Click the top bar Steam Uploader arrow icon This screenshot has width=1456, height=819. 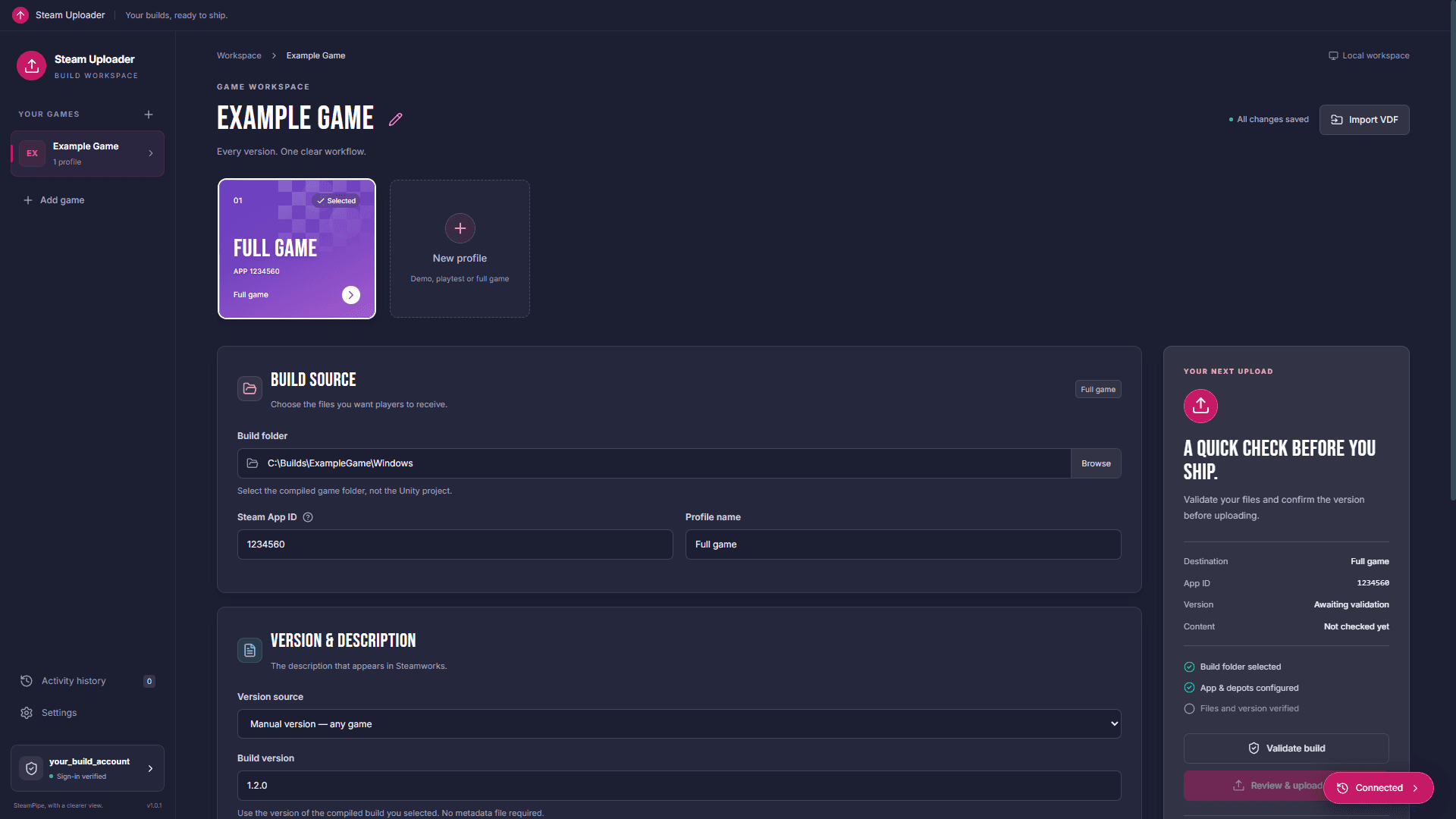20,15
